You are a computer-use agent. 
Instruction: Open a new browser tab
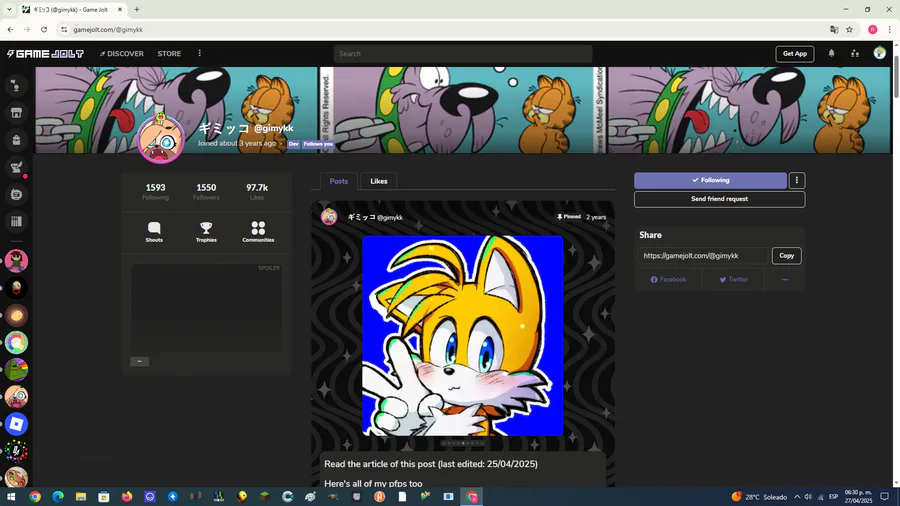(x=137, y=10)
